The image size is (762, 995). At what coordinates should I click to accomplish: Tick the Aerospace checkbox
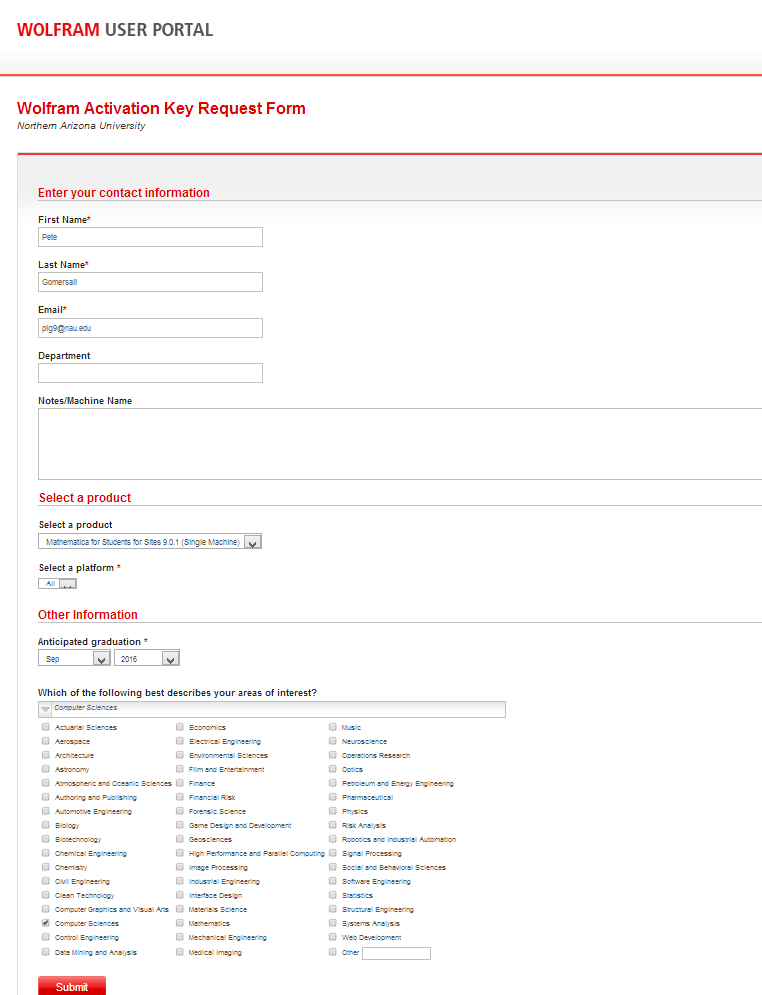pyautogui.click(x=46, y=741)
